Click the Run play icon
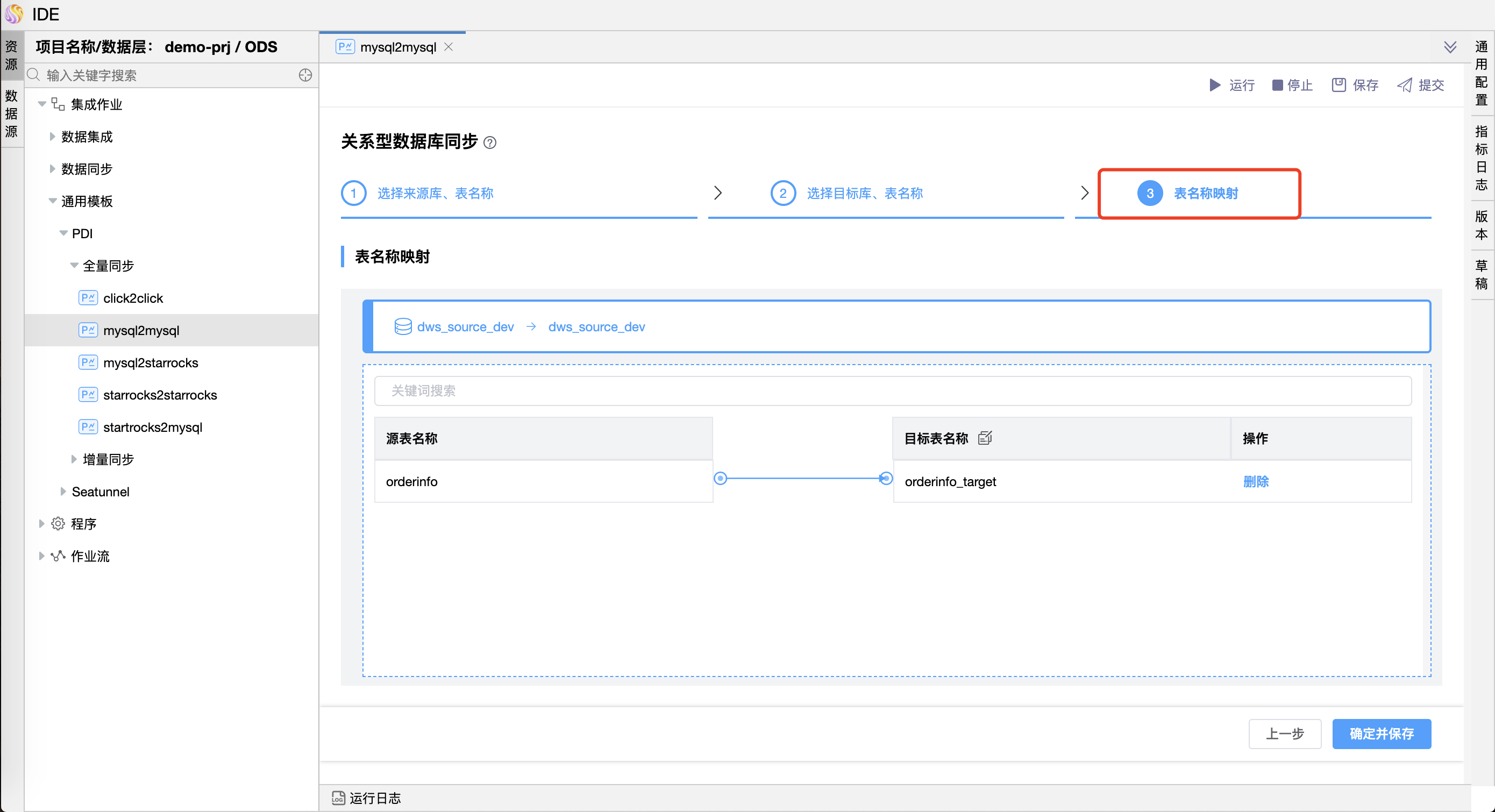The height and width of the screenshot is (812, 1495). click(1215, 86)
